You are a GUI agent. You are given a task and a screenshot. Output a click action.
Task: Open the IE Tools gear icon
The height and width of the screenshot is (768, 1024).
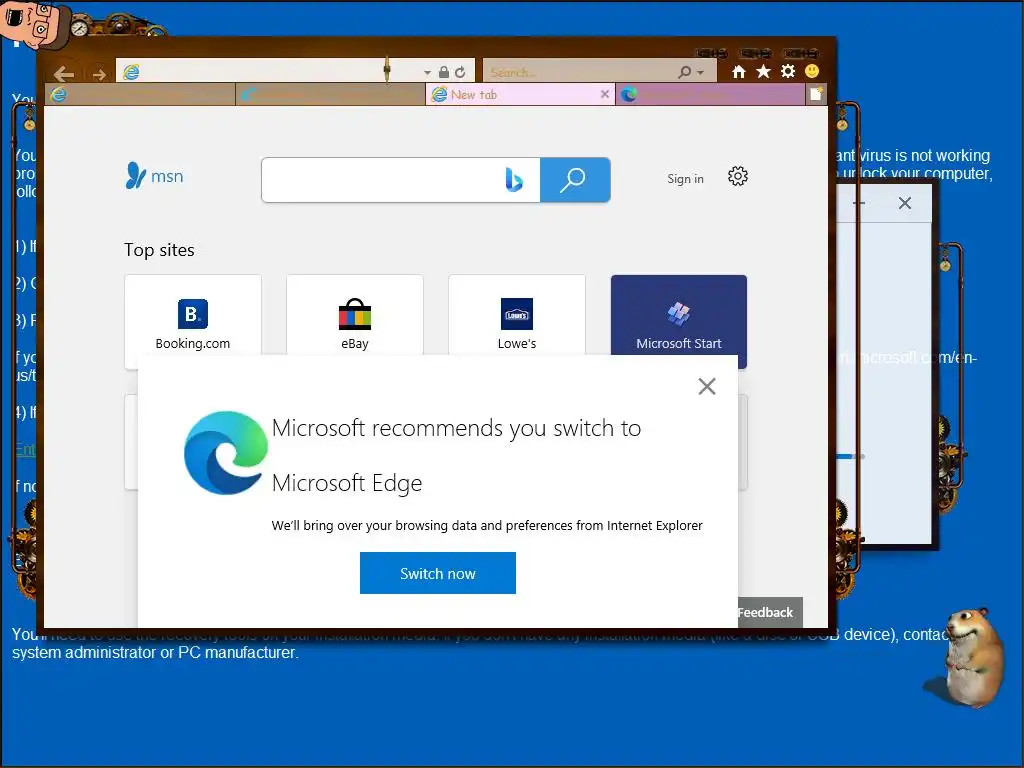click(x=788, y=71)
